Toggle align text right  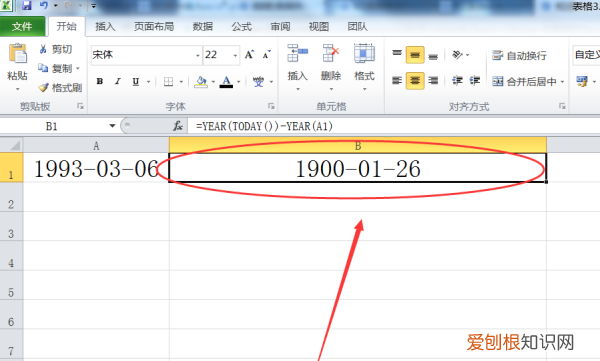433,81
